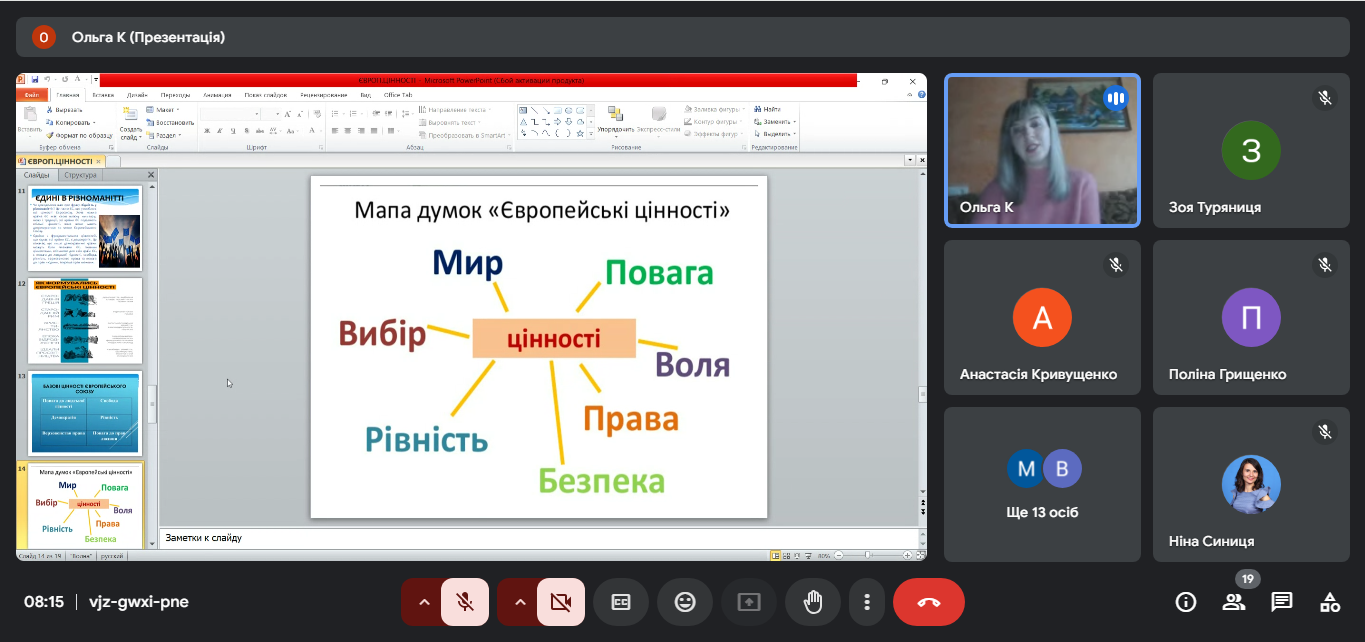The width and height of the screenshot is (1365, 642).
Task: Select Ольга К video tile
Action: (1042, 150)
